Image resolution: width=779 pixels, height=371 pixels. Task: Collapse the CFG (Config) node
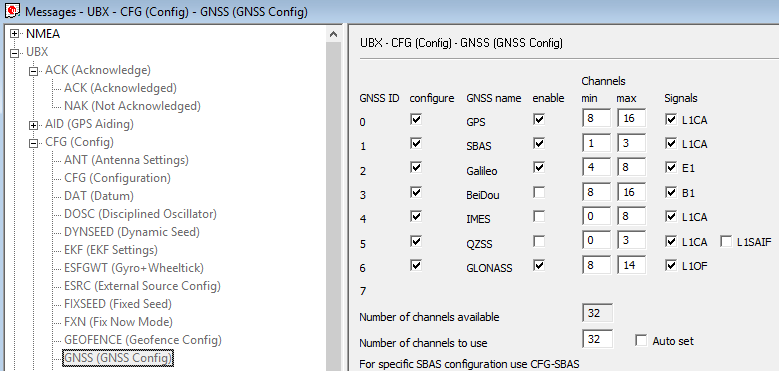(x=34, y=143)
